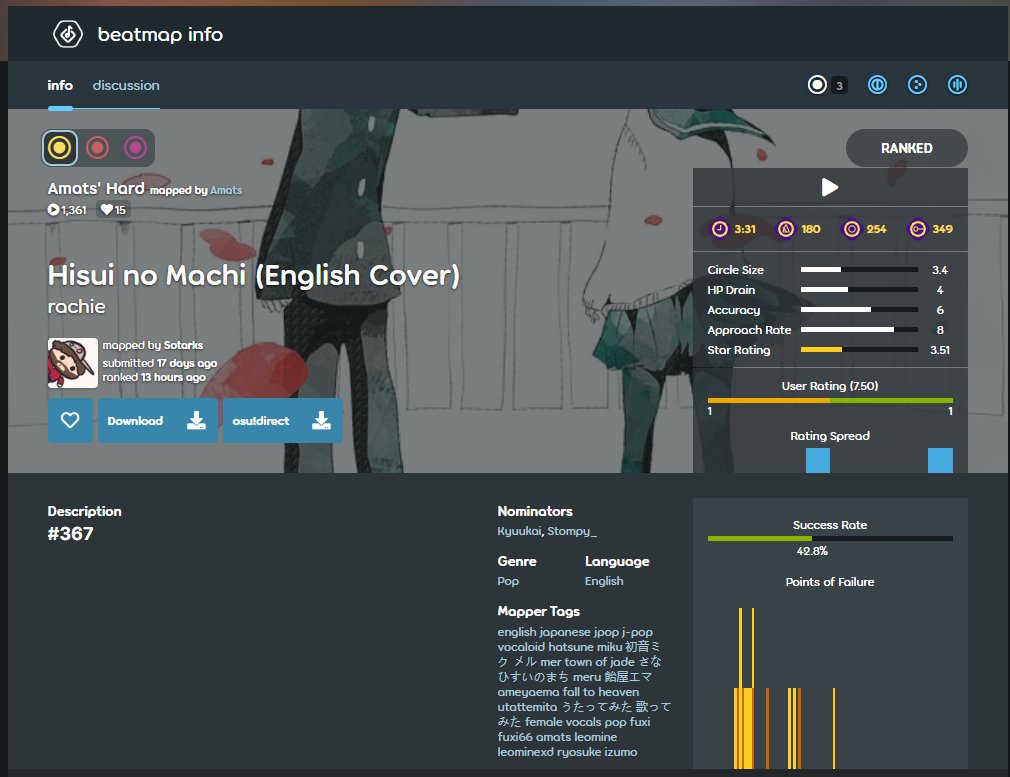
Task: Click the User Rating bar
Action: (x=830, y=401)
